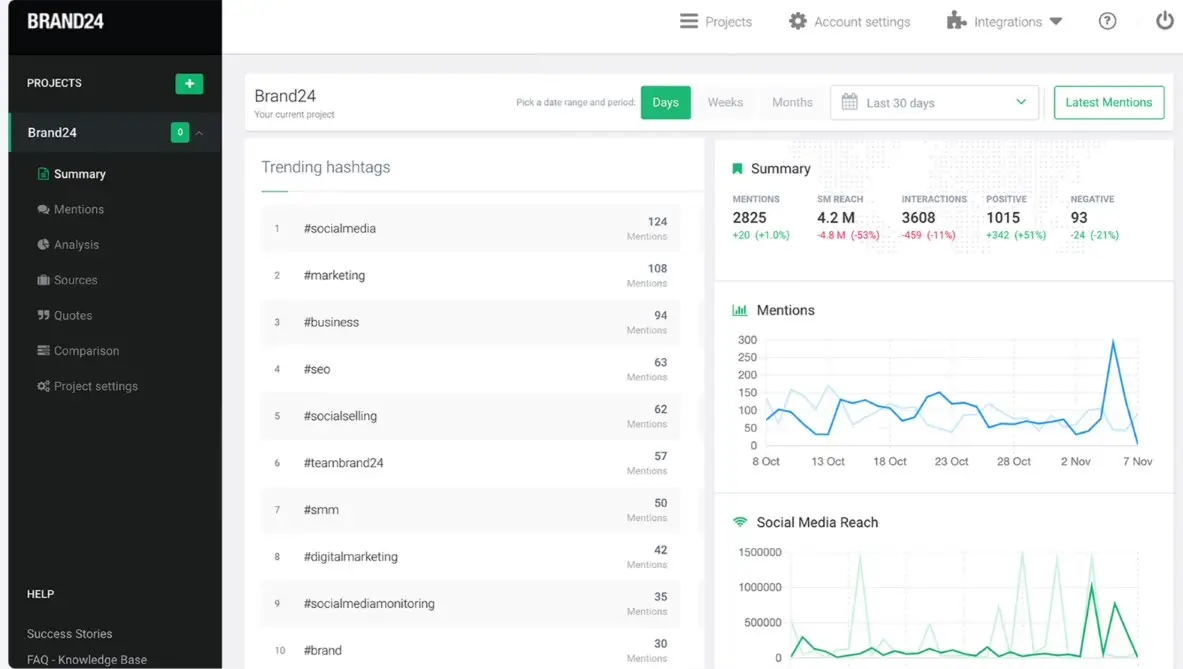Open the Last 30 days dropdown

(935, 102)
